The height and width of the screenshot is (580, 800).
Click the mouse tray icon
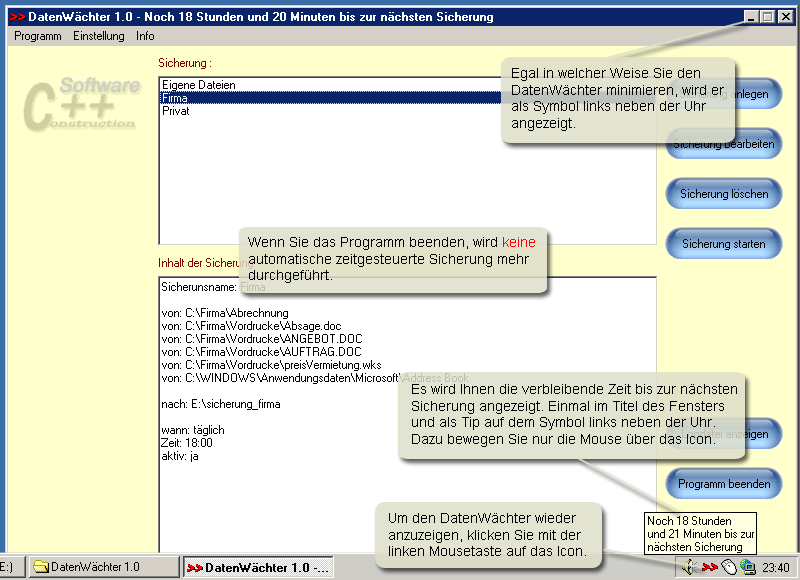pos(729,567)
